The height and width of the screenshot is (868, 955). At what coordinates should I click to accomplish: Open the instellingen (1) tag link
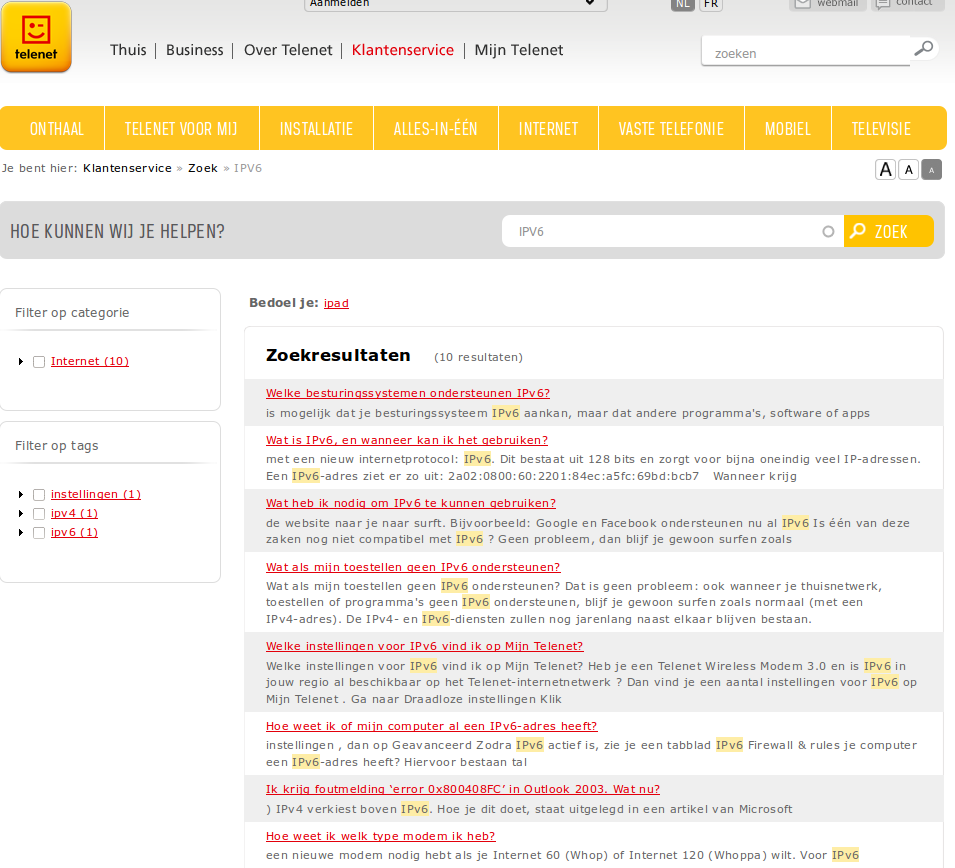[x=96, y=494]
